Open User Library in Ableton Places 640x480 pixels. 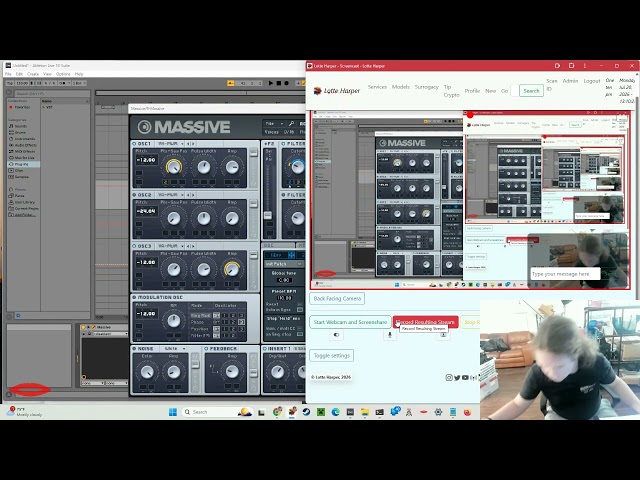pos(24,202)
